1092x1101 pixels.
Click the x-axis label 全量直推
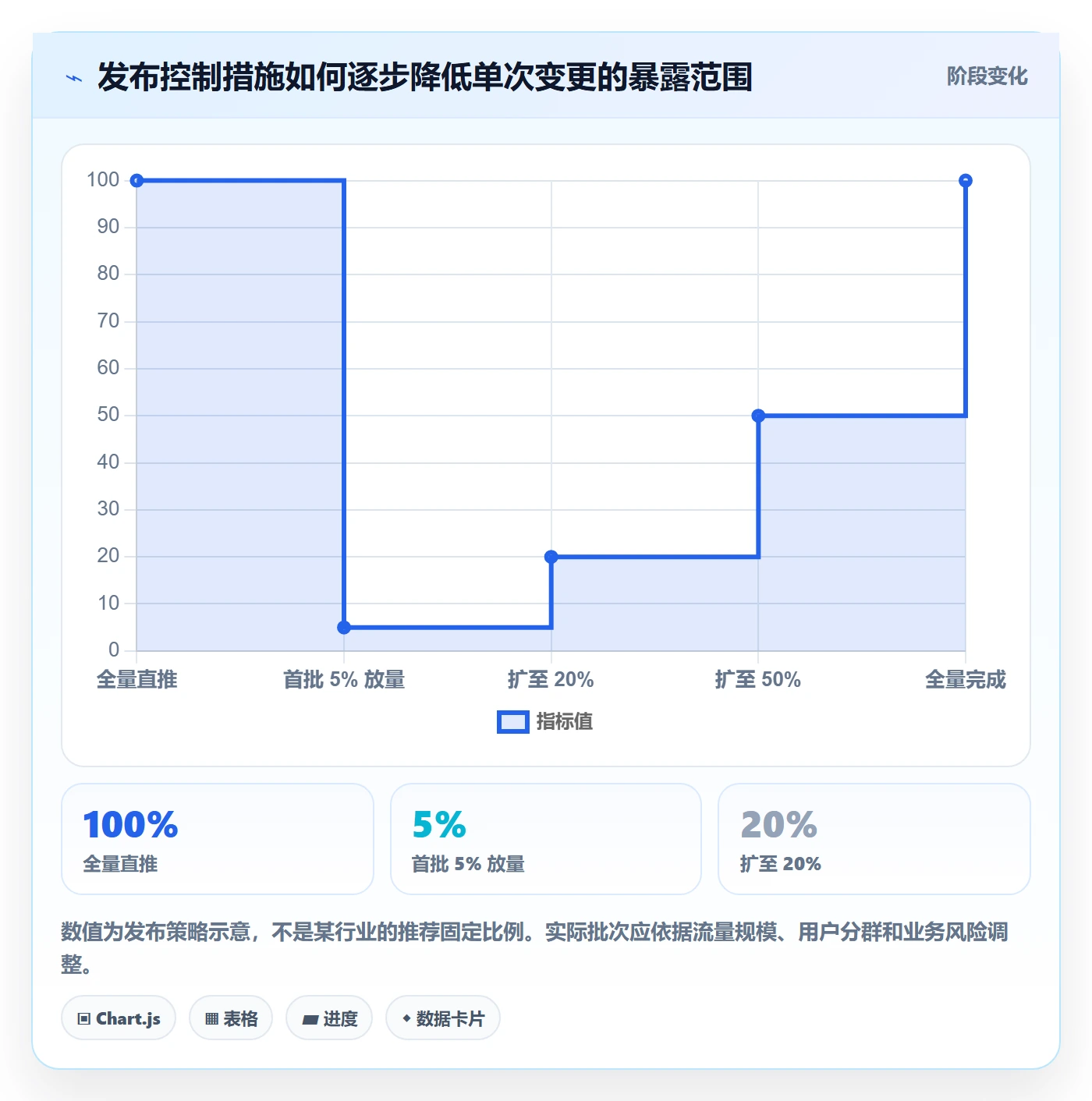point(136,680)
